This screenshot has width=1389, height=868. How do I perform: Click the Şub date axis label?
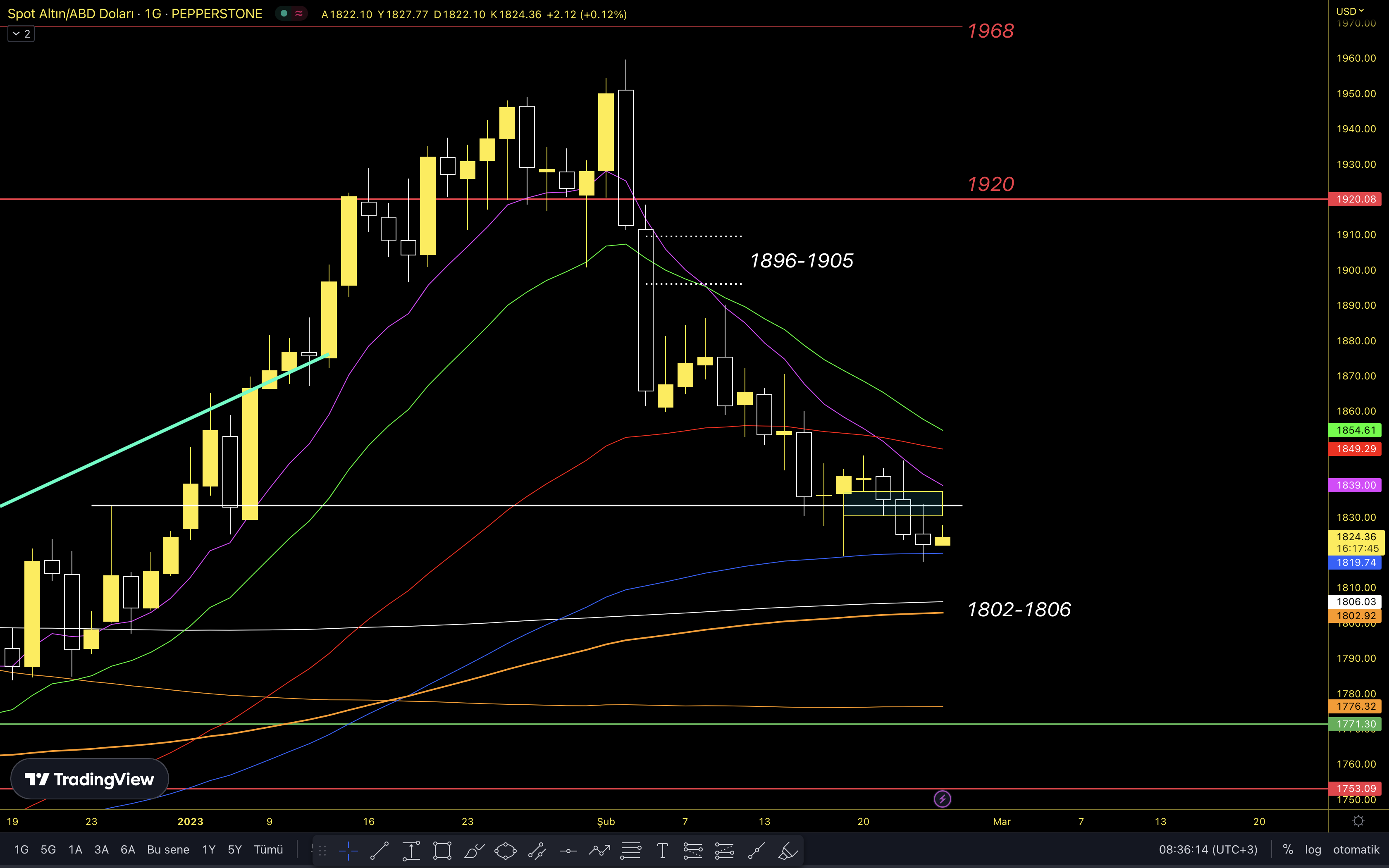(606, 822)
